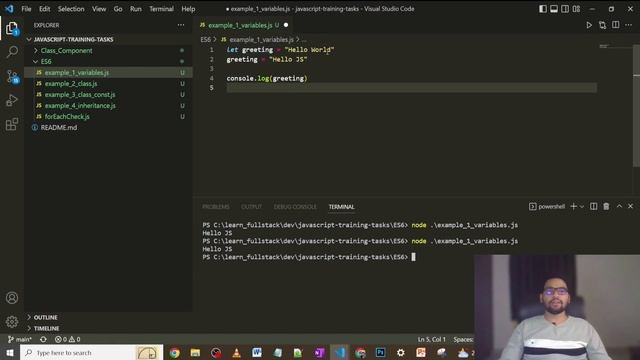640x360 pixels.
Task: Open the Extensions view
Action: click(12, 124)
